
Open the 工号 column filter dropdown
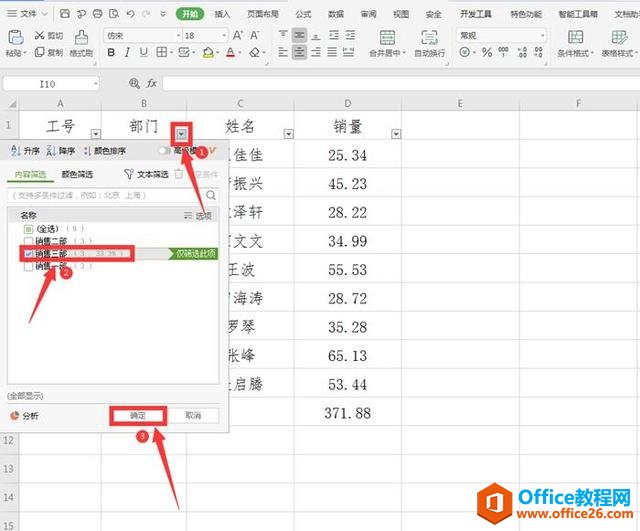(96, 134)
